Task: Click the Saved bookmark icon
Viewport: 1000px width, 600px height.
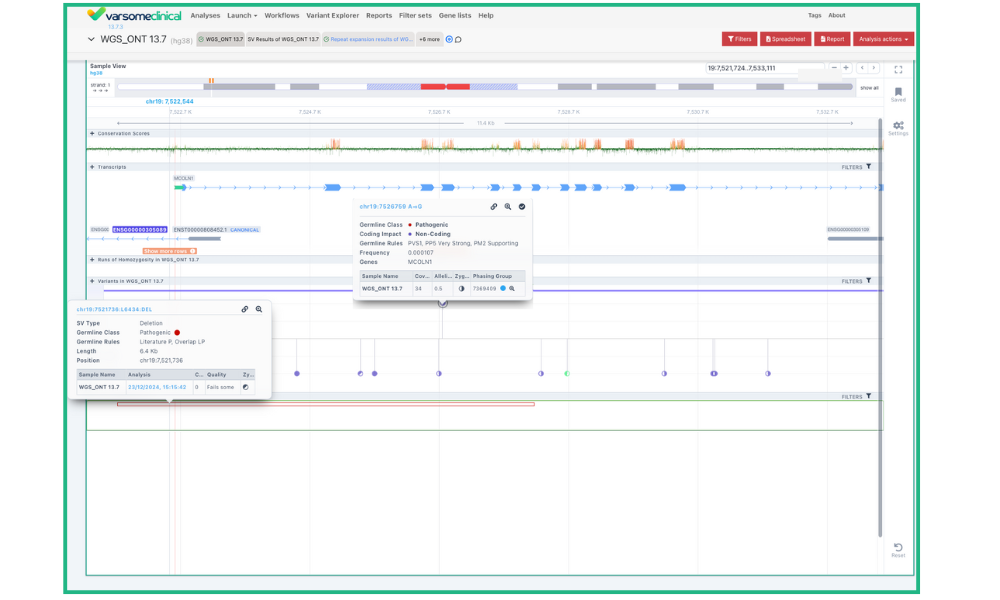Action: coord(898,92)
